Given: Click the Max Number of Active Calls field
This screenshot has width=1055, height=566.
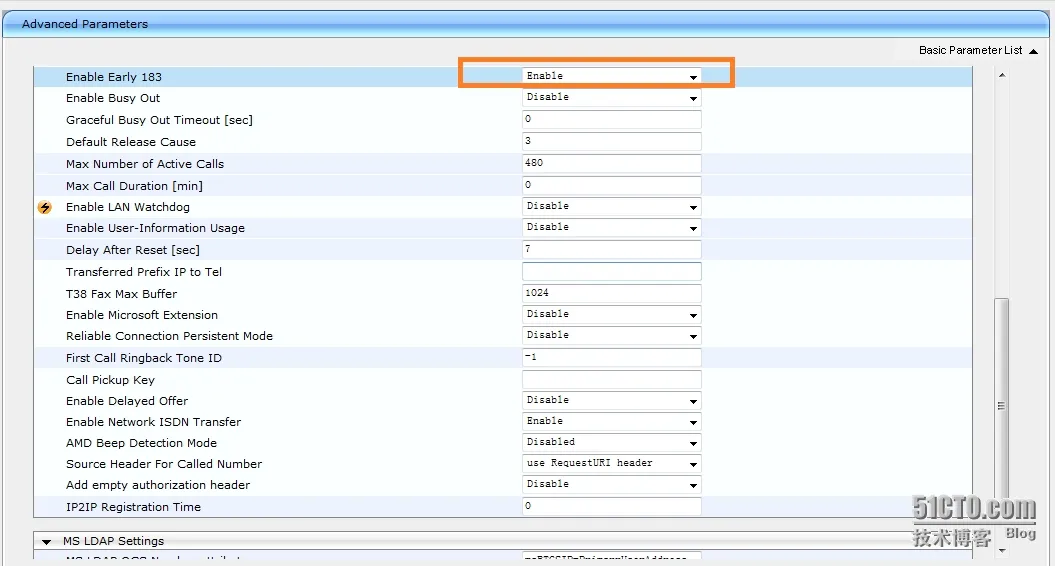Looking at the screenshot, I should click(612, 163).
